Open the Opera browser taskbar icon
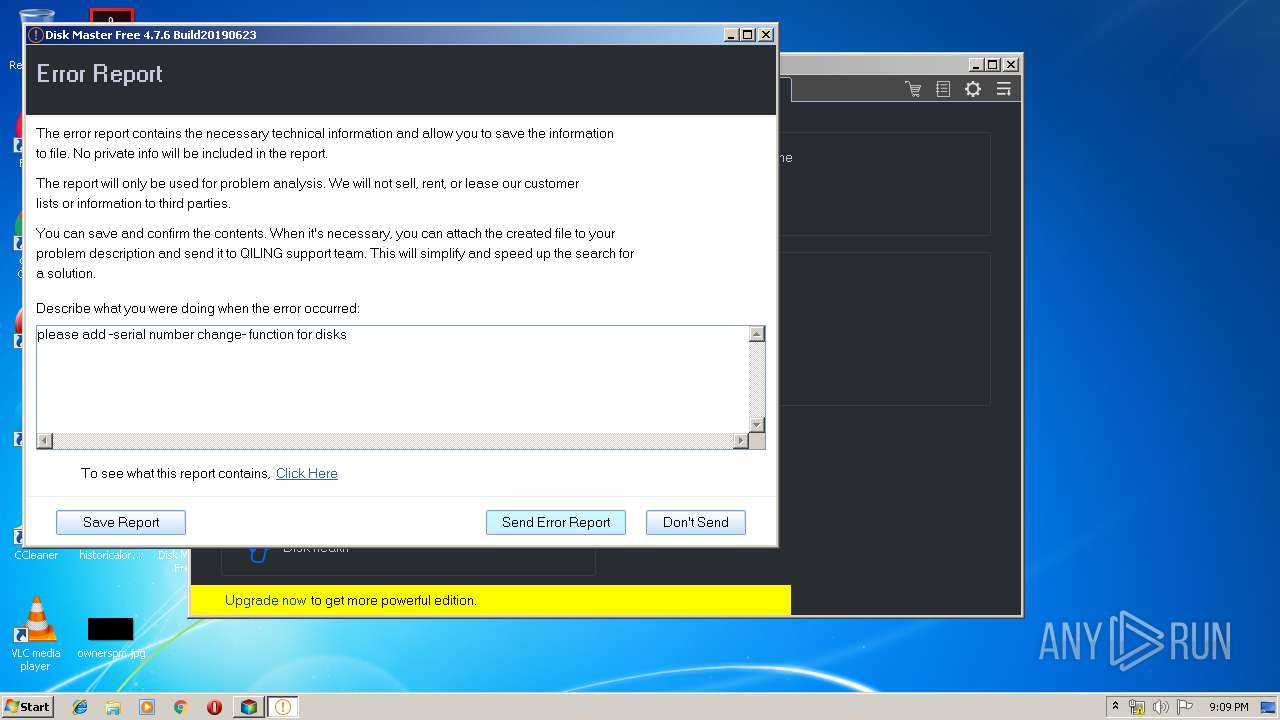 pyautogui.click(x=214, y=707)
